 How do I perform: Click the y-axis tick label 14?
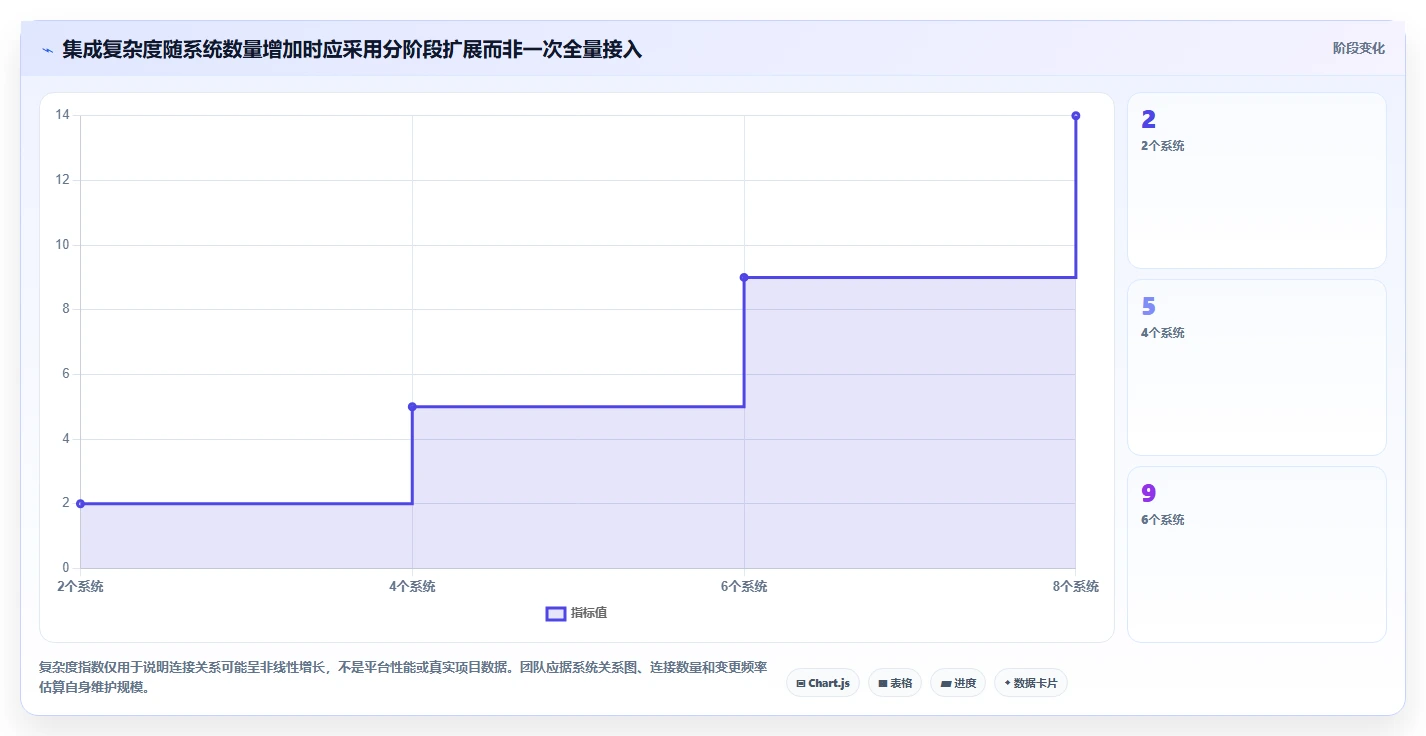pos(62,115)
